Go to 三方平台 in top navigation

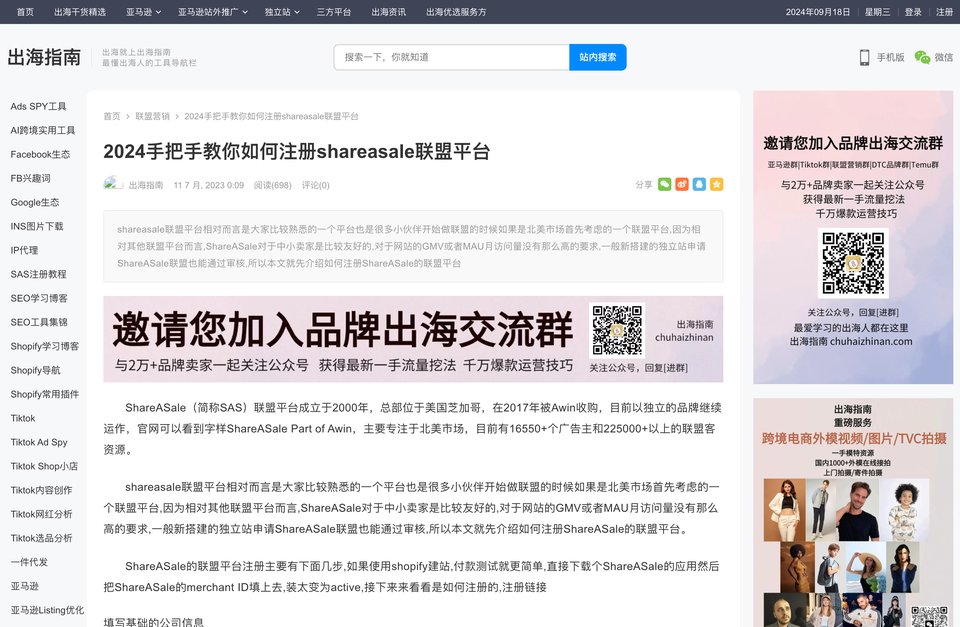pyautogui.click(x=333, y=12)
